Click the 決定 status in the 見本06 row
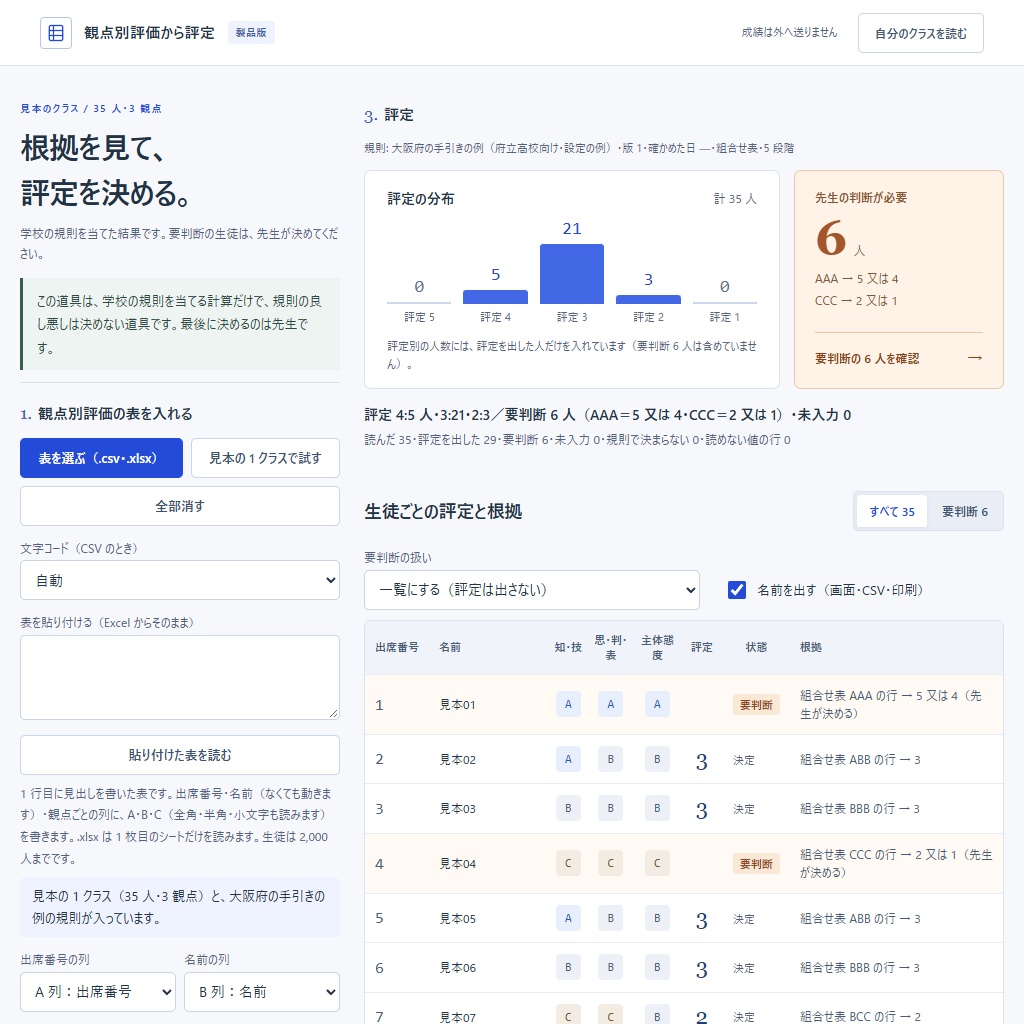This screenshot has width=1024, height=1024. tap(743, 967)
